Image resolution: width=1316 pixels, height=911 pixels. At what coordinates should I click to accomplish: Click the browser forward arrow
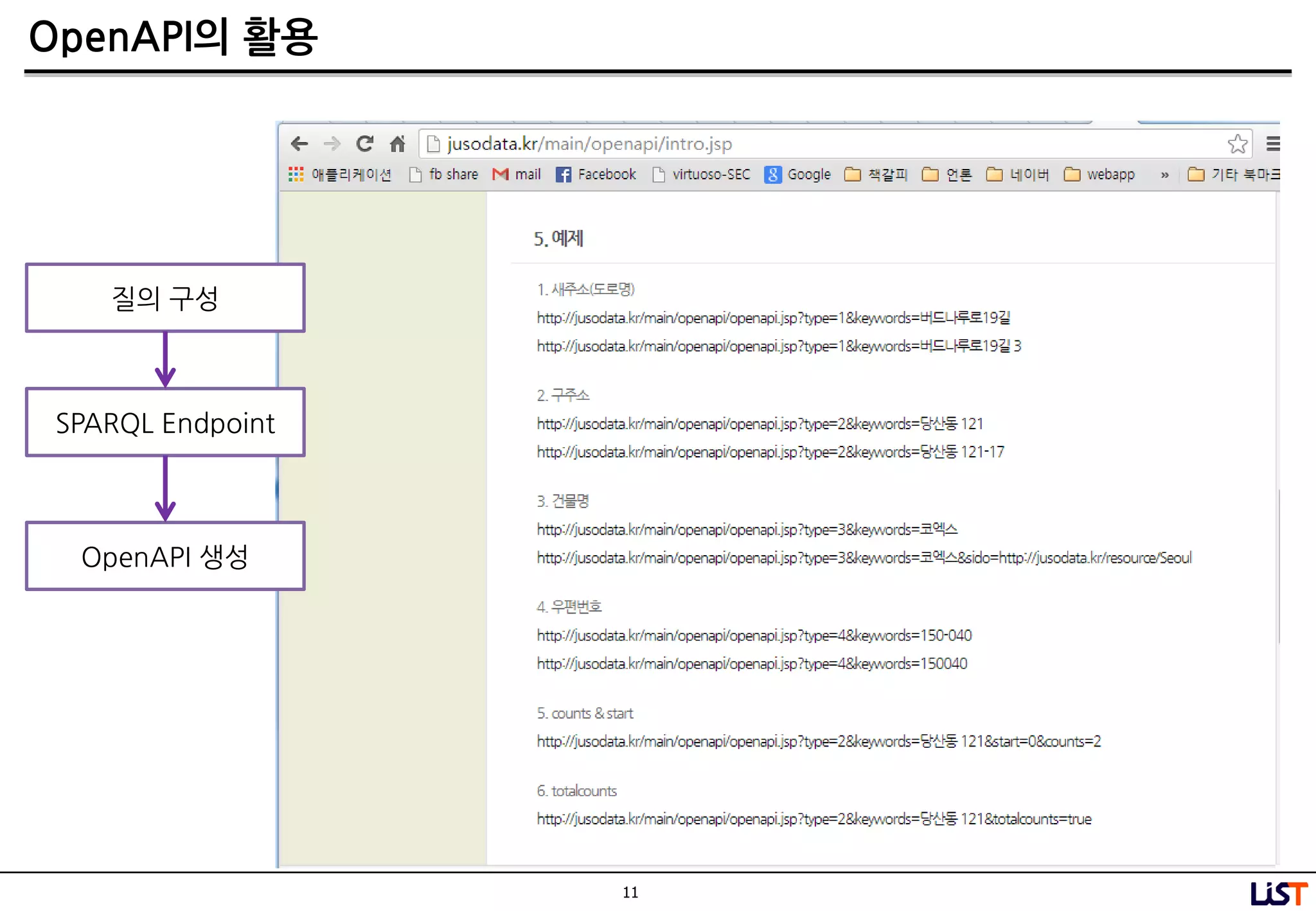[x=332, y=144]
